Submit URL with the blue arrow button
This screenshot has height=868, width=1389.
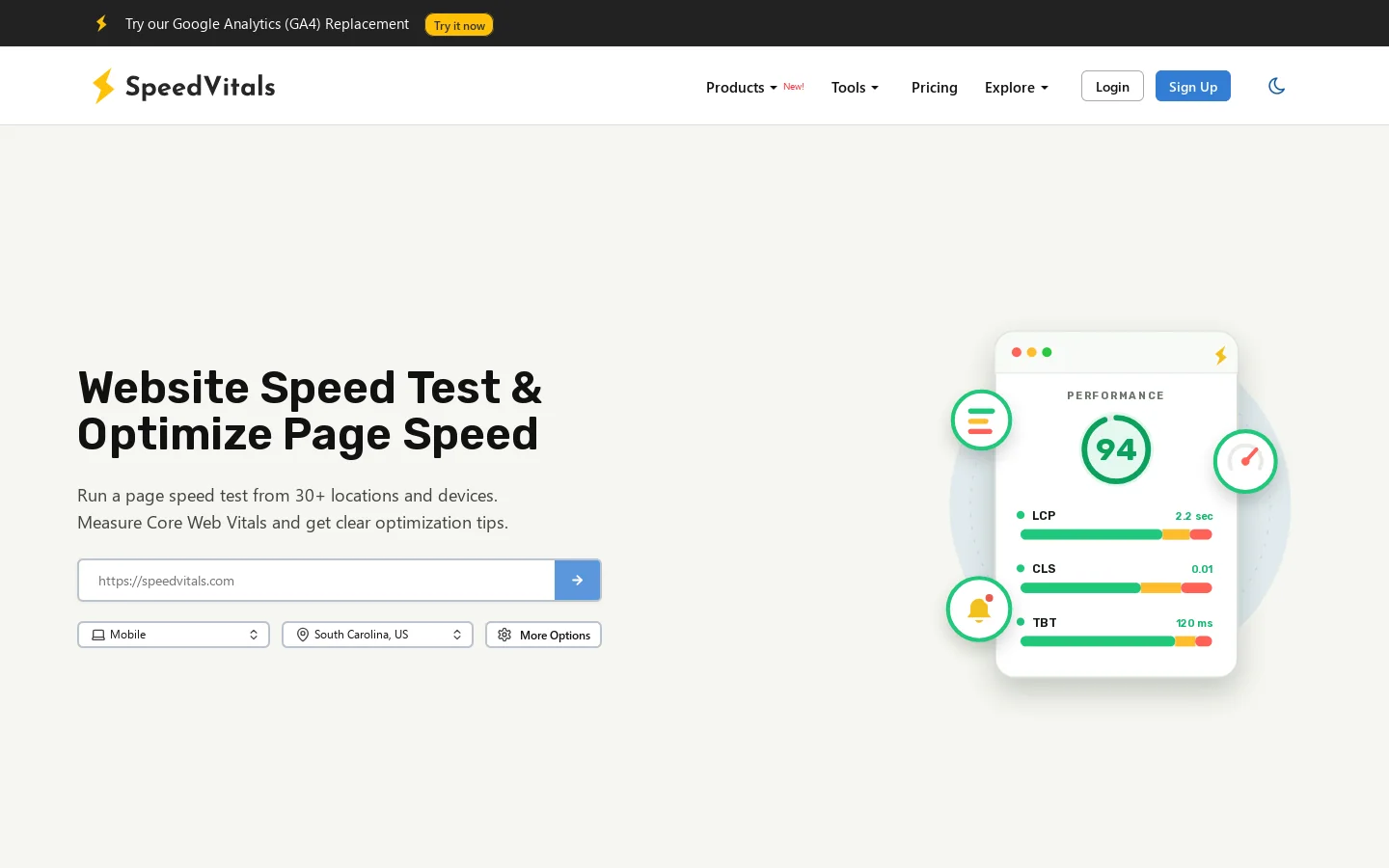[x=577, y=581]
